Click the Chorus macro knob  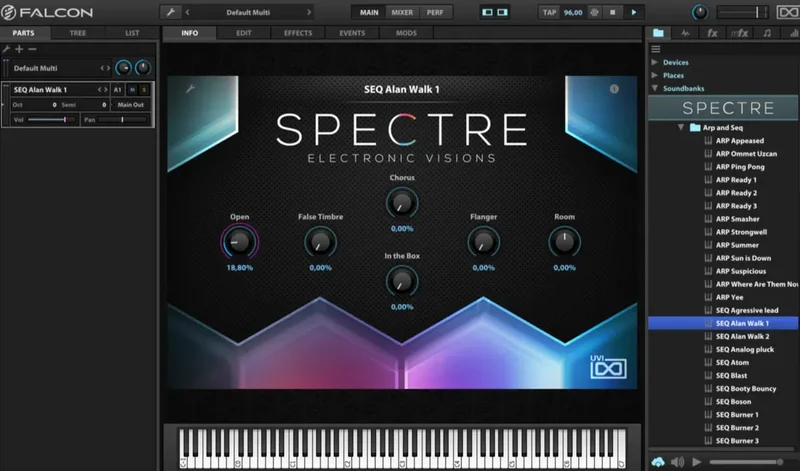coord(402,203)
